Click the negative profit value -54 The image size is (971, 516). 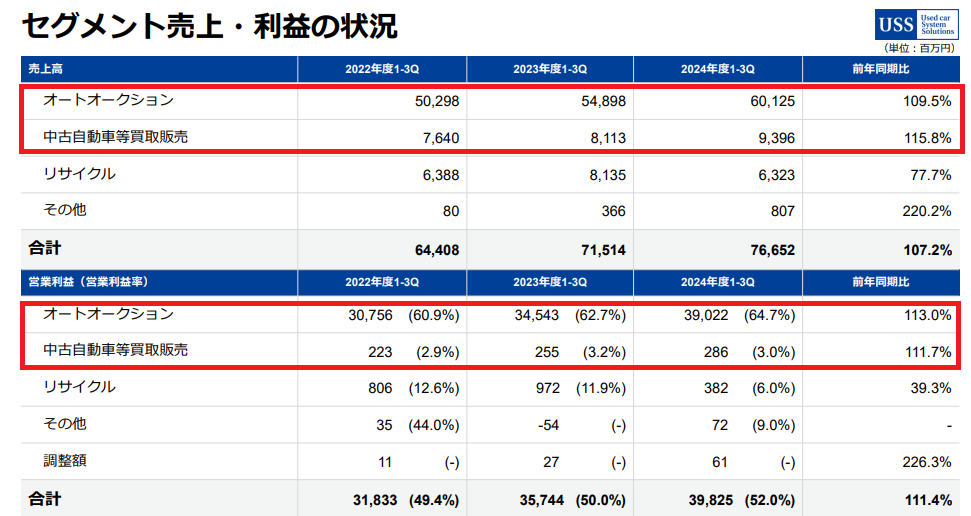click(x=548, y=426)
